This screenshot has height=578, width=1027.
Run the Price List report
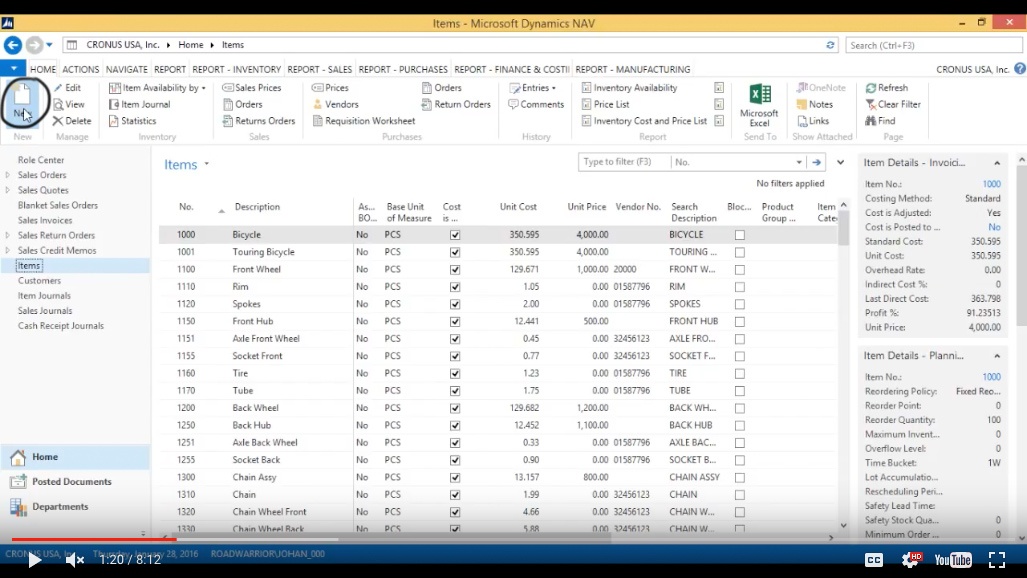pos(605,104)
